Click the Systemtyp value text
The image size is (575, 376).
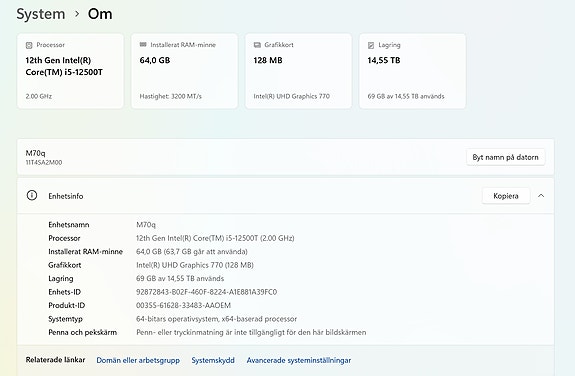point(216,319)
